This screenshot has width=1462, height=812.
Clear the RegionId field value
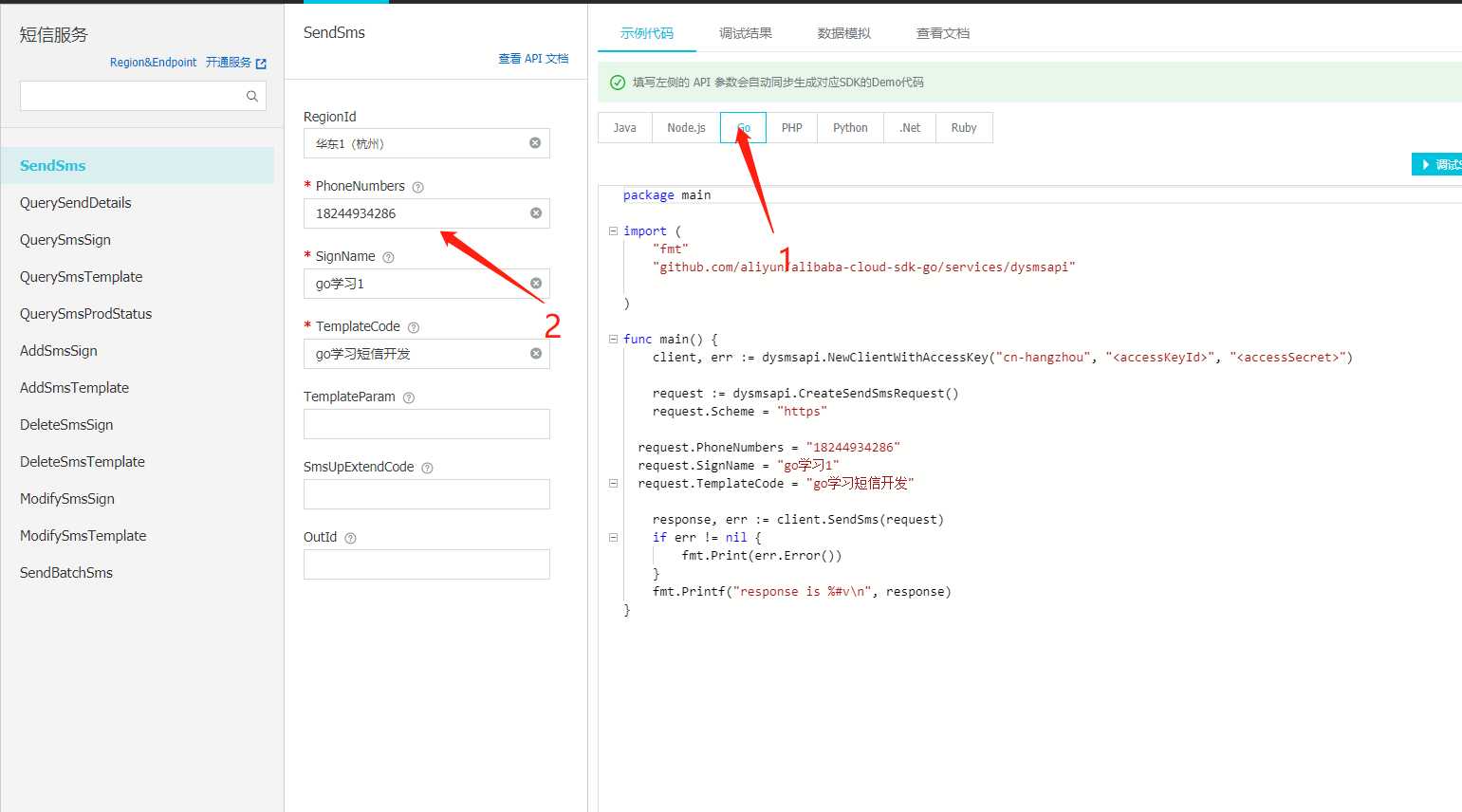pyautogui.click(x=535, y=143)
